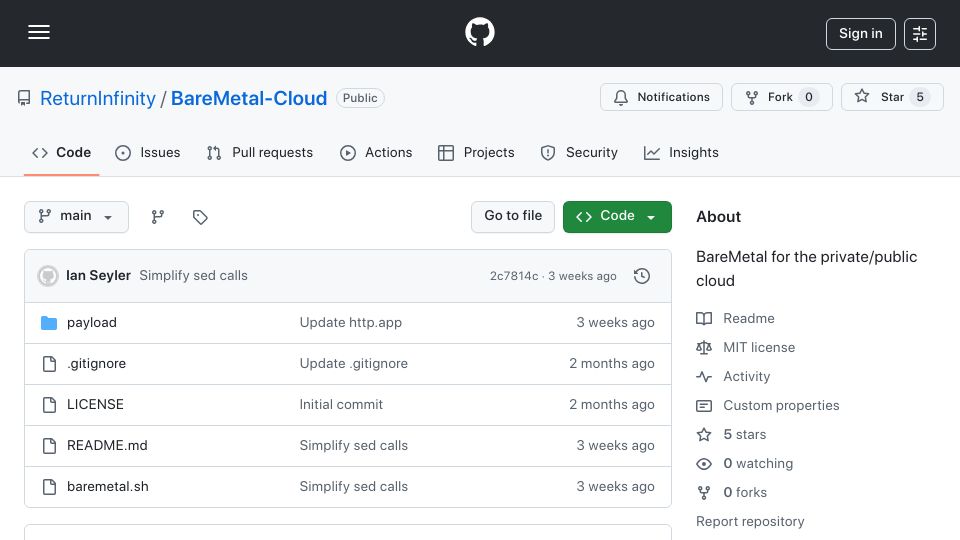Open commit hash 2c7814c
The height and width of the screenshot is (540, 960).
(x=514, y=276)
